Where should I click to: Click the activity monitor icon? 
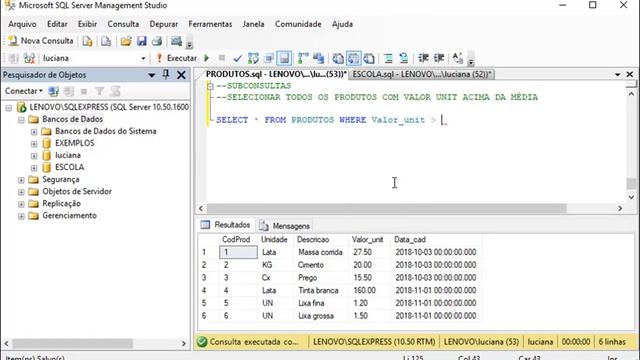coord(176,41)
